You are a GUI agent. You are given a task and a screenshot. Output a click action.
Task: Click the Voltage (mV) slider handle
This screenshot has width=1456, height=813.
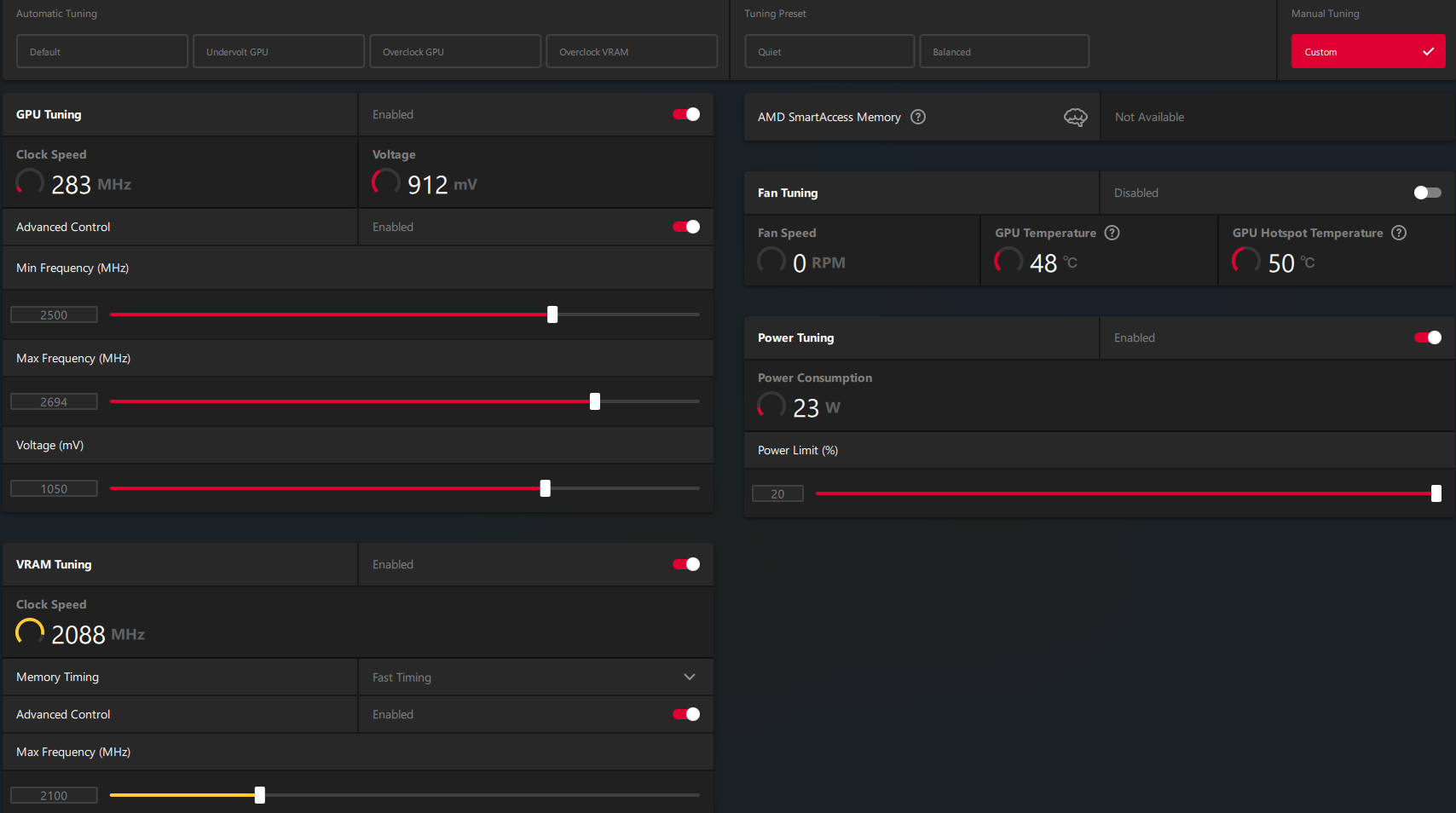click(x=546, y=488)
